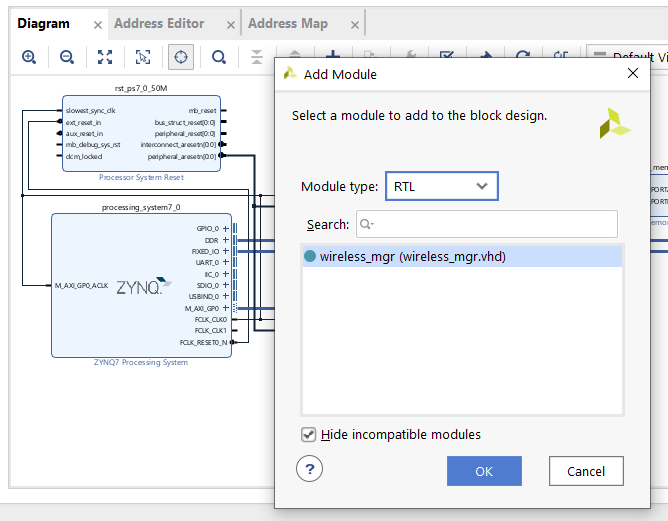Select the processing_system7_0 block title
The height and width of the screenshot is (521, 668).
(141, 207)
